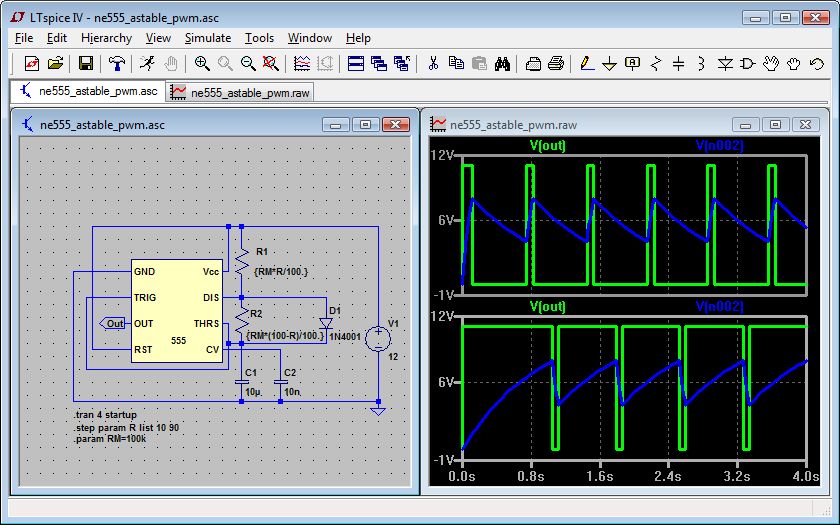Select the Zoom In magnifier icon

click(x=202, y=64)
